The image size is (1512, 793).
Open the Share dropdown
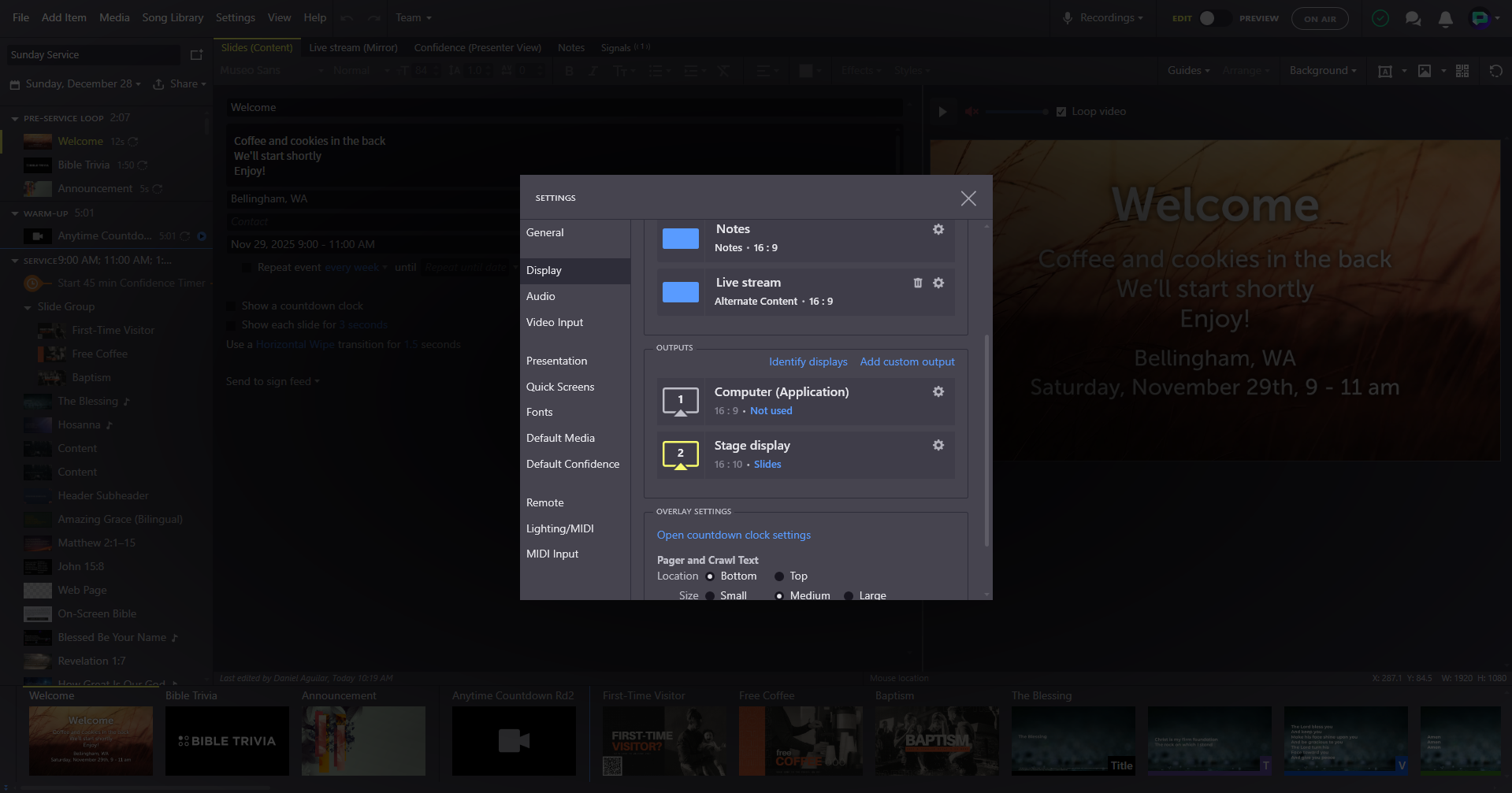click(188, 83)
